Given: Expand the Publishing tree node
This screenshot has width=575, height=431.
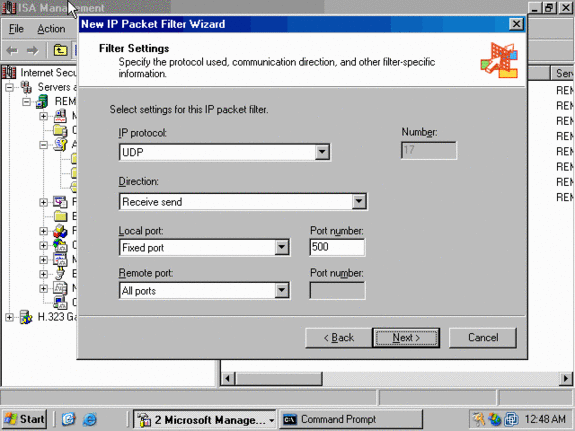Looking at the screenshot, I should point(44,202).
